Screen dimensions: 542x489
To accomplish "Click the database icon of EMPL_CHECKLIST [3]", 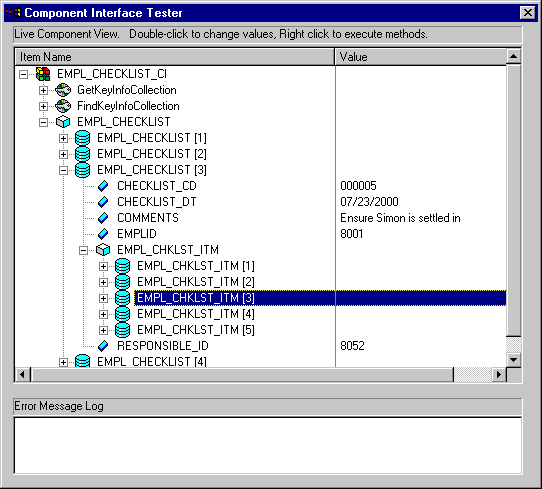I will tap(83, 170).
